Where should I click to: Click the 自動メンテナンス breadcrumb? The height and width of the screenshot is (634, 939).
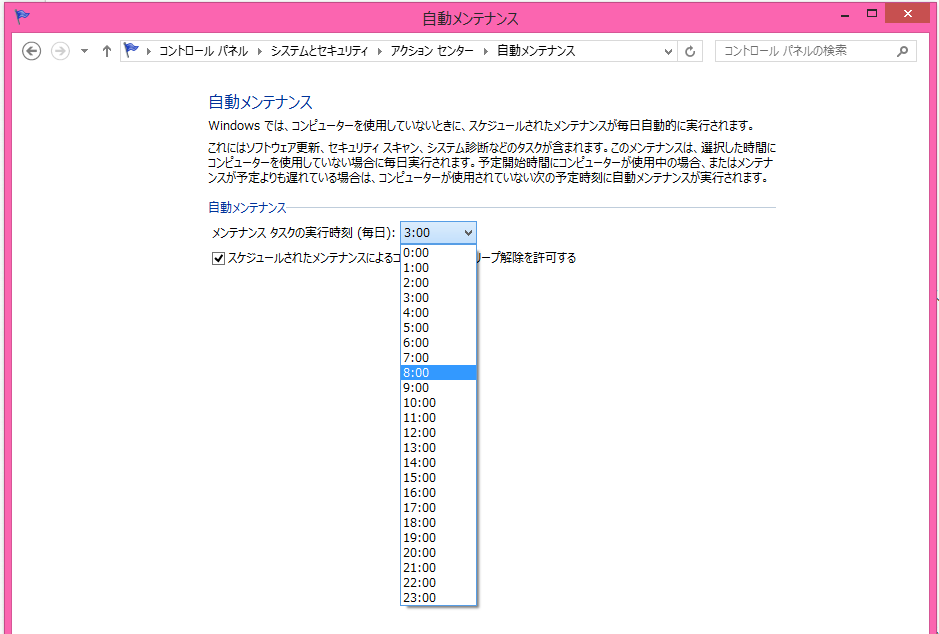click(x=536, y=51)
